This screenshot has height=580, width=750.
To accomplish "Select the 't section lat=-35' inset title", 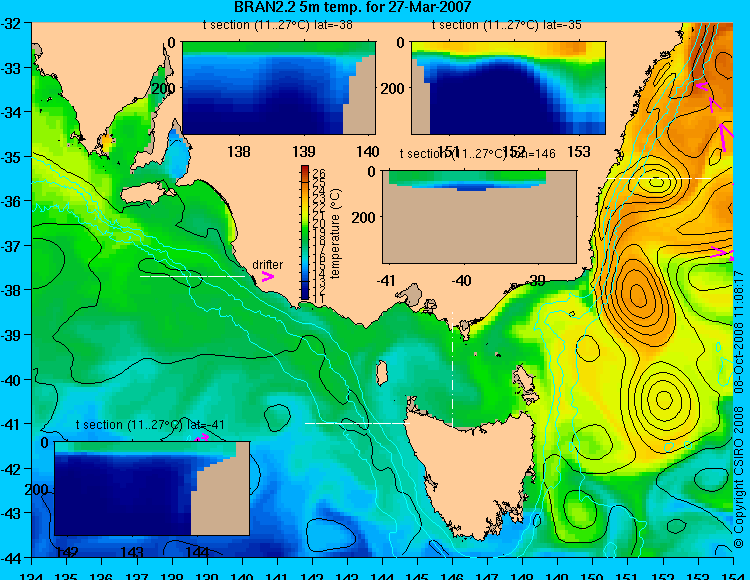I will point(507,25).
